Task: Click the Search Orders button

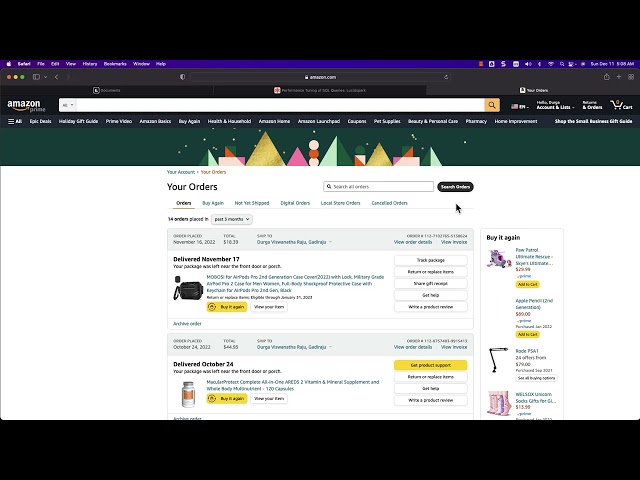Action: (455, 187)
